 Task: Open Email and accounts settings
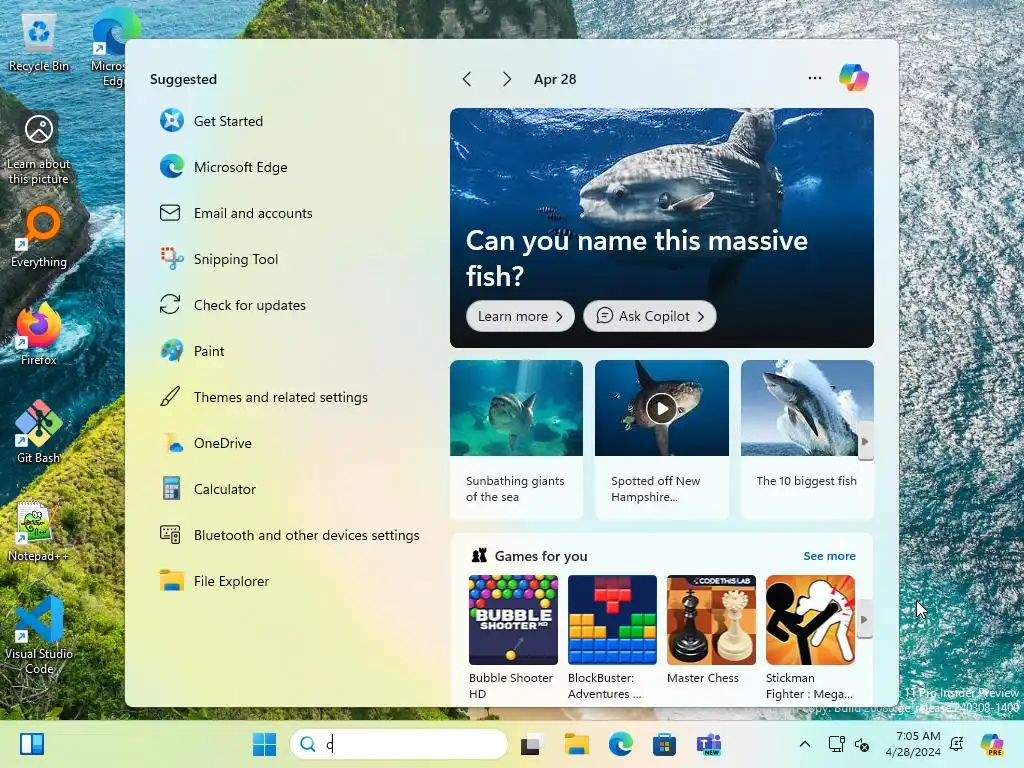[236, 213]
